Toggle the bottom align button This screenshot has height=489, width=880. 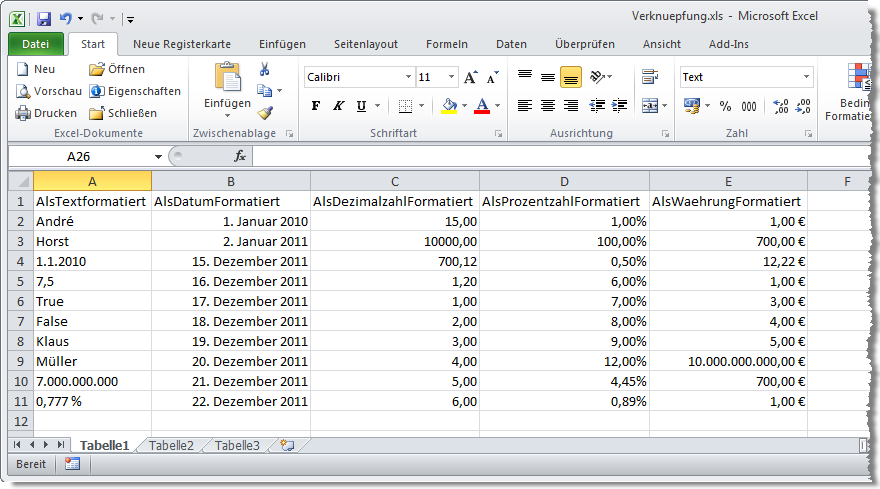571,77
